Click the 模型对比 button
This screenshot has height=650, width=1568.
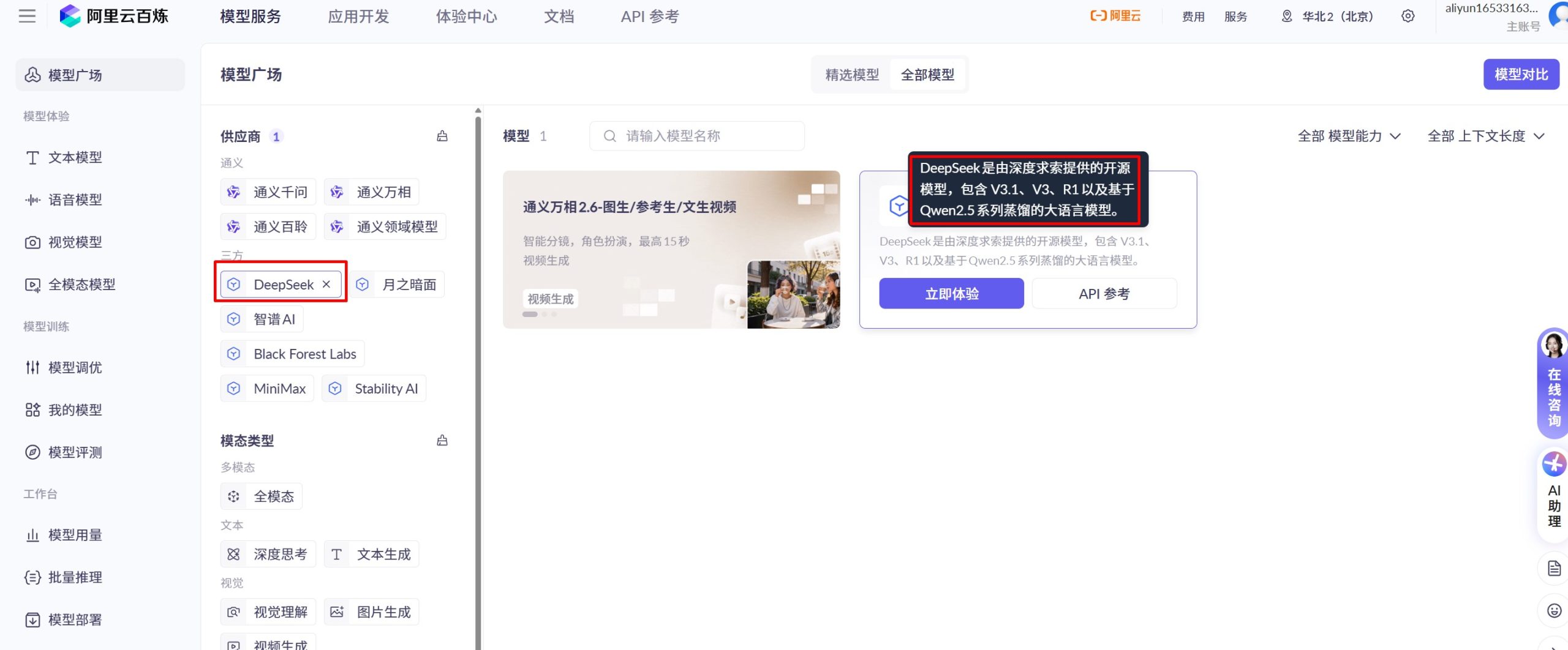click(1521, 74)
